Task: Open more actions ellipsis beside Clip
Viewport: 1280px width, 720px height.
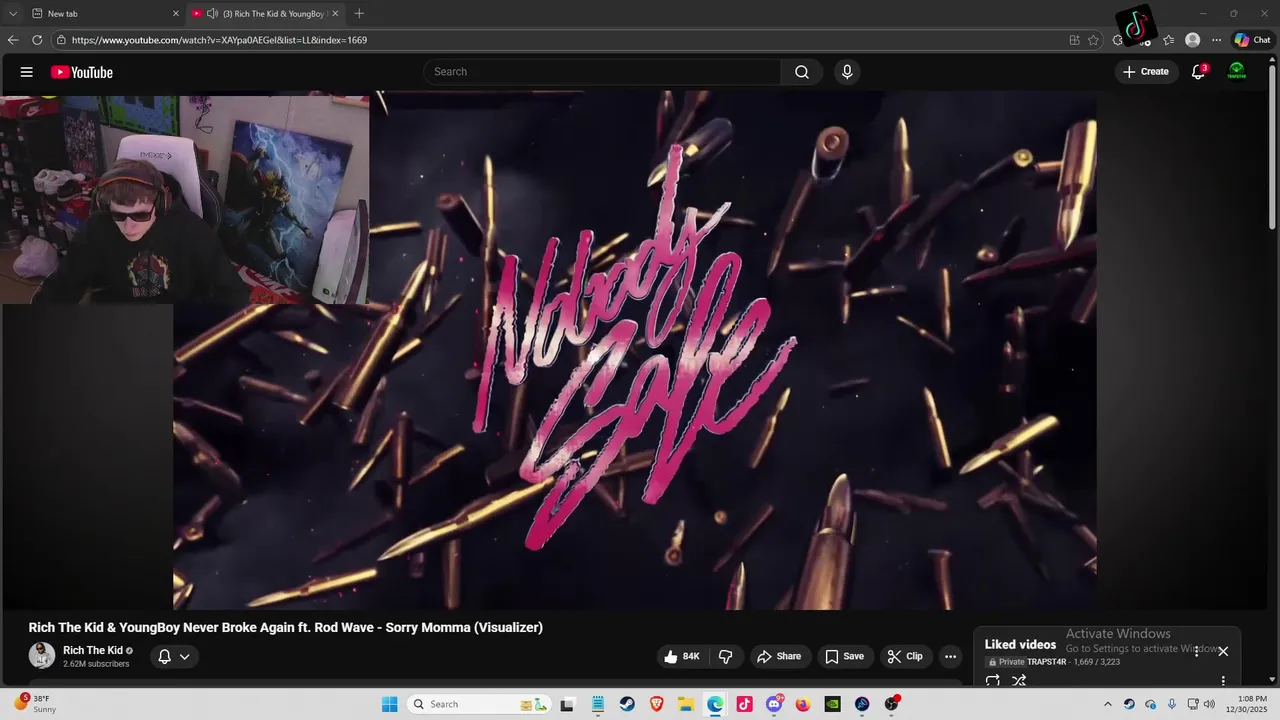Action: [x=951, y=657]
